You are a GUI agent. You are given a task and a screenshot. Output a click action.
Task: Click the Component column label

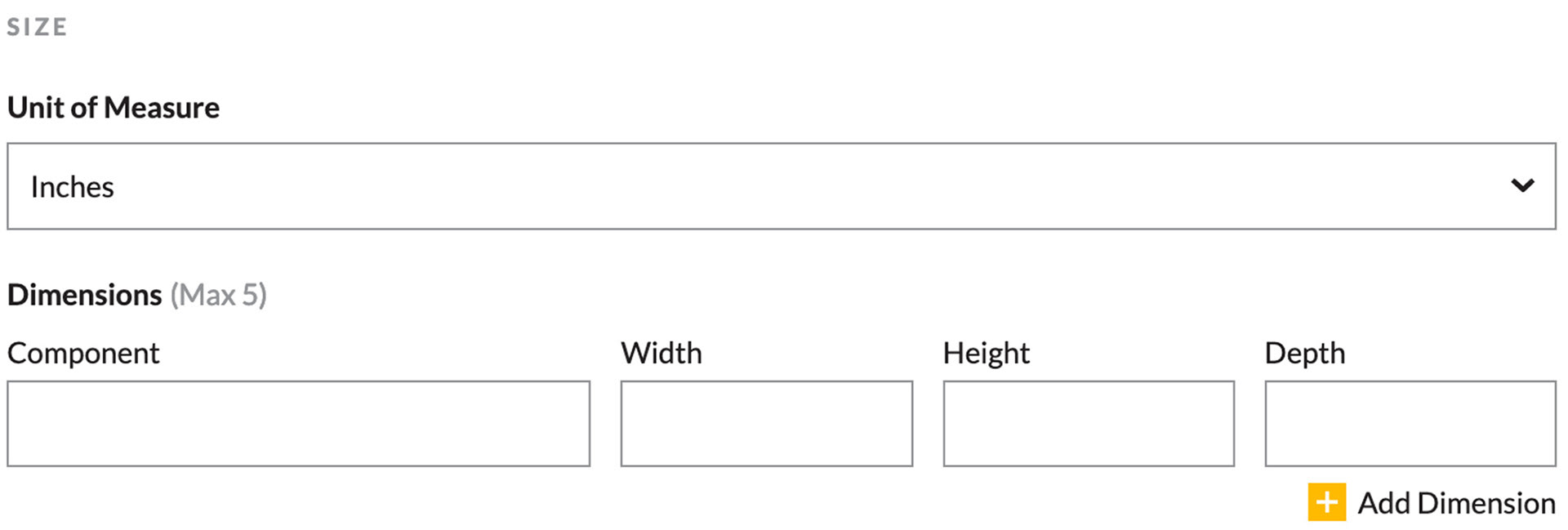click(83, 354)
